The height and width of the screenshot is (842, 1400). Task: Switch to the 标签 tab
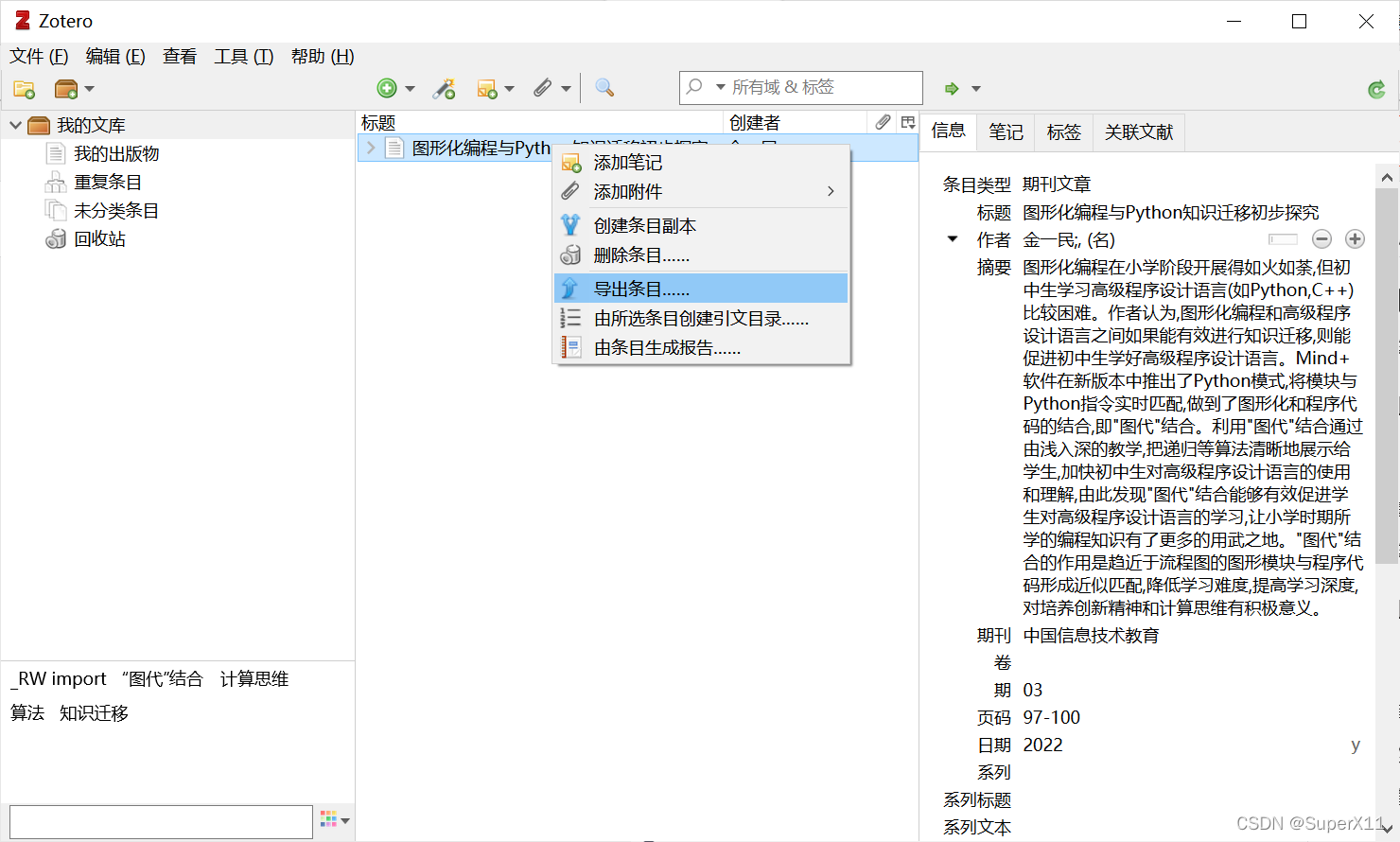pos(1064,132)
